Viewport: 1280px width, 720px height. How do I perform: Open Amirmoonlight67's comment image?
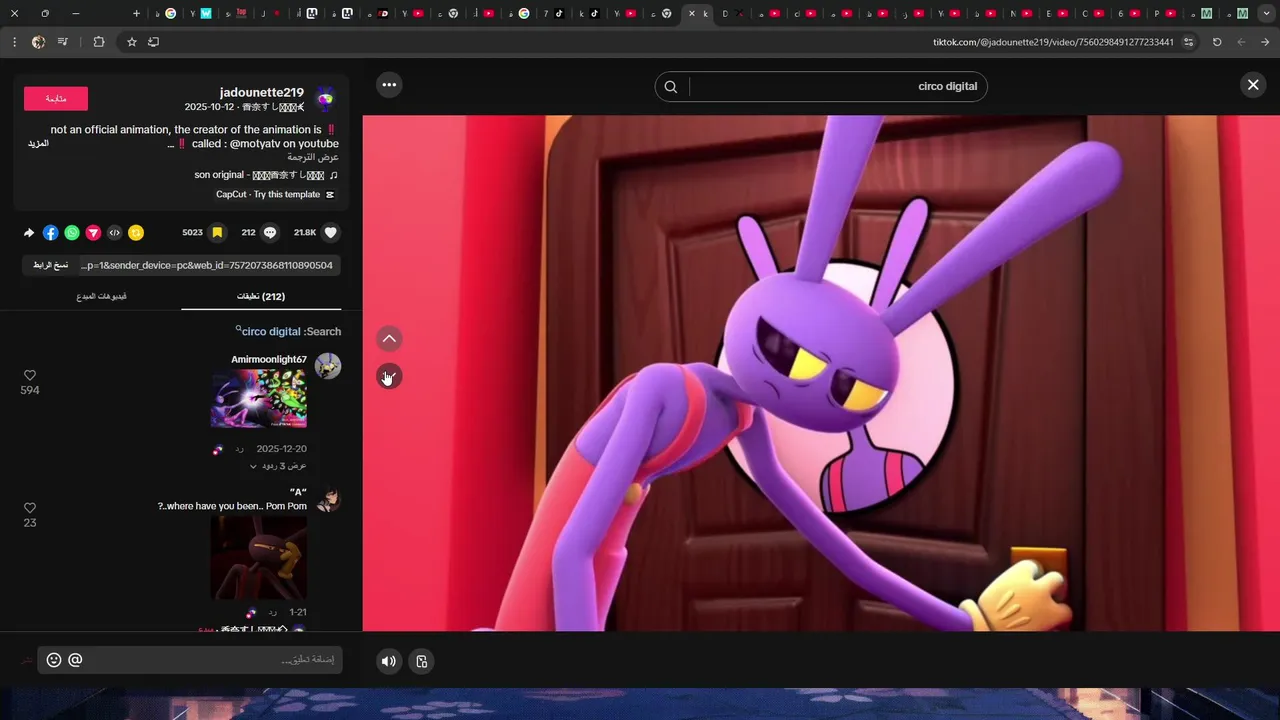pyautogui.click(x=259, y=399)
